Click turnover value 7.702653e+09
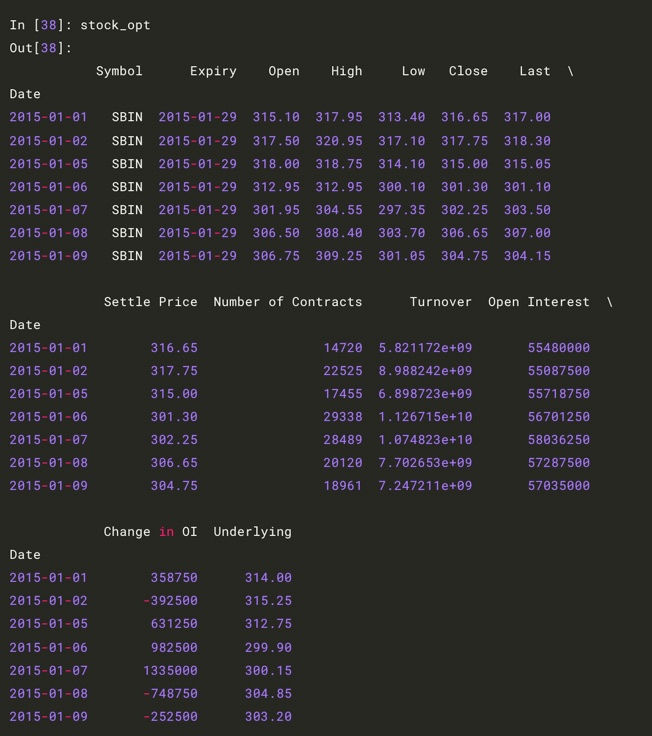The width and height of the screenshot is (652, 736). (425, 463)
